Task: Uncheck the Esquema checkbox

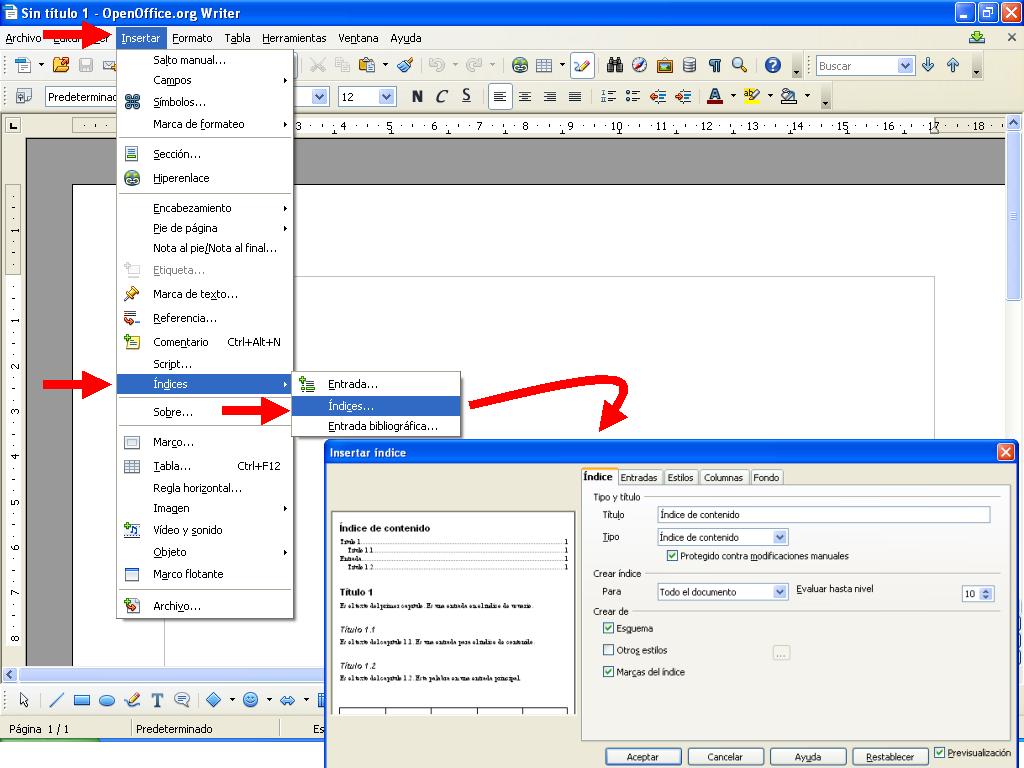Action: [608, 628]
